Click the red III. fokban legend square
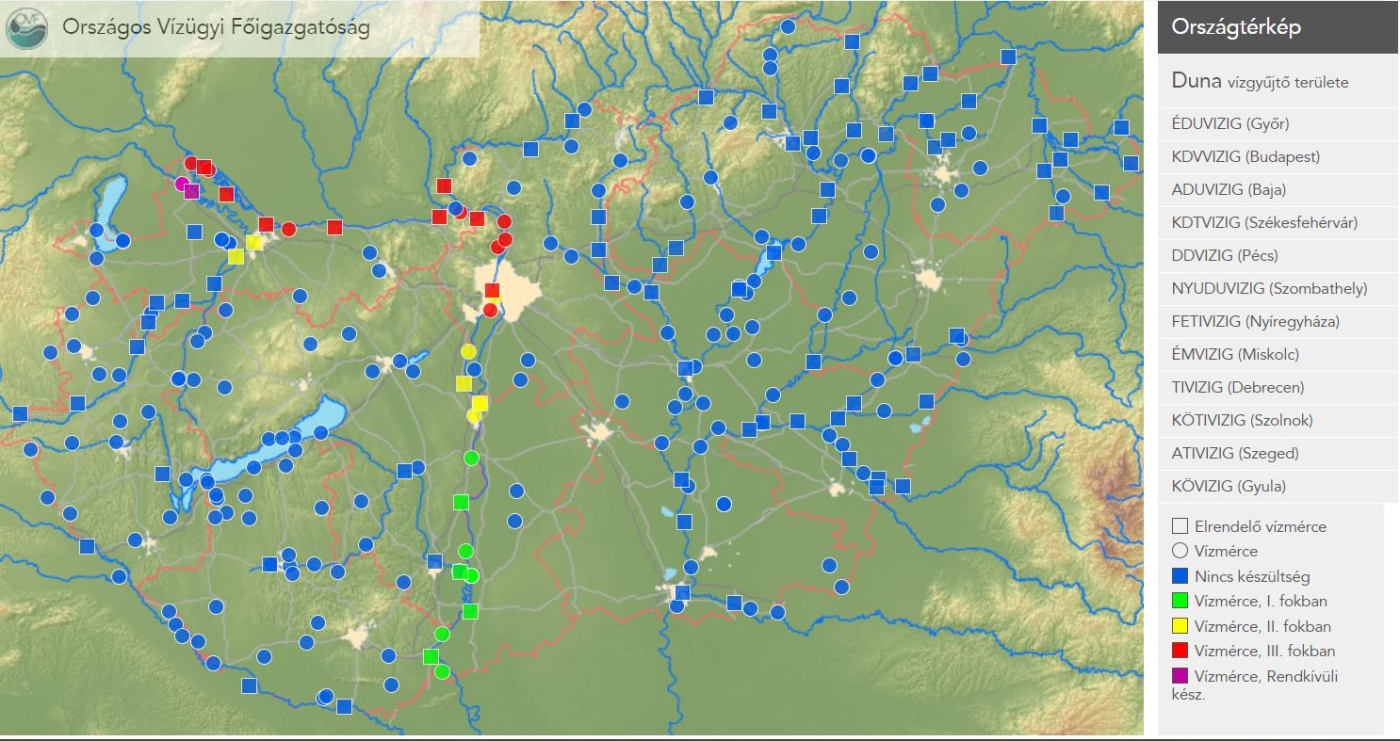The width and height of the screenshot is (1400, 741). coord(1180,651)
